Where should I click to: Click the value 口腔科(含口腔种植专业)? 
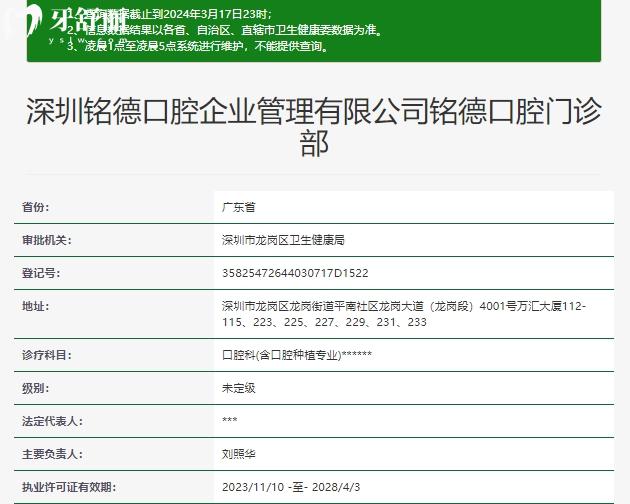click(281, 355)
